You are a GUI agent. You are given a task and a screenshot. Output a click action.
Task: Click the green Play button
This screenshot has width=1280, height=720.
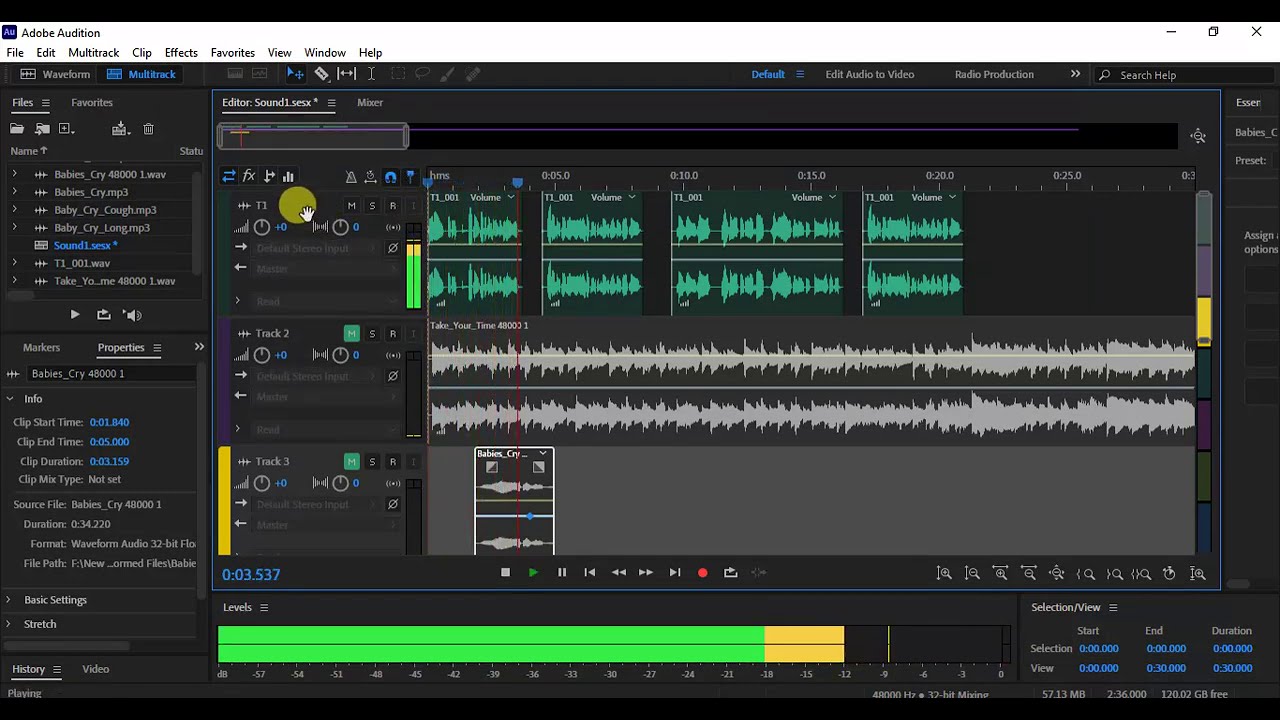coord(533,573)
